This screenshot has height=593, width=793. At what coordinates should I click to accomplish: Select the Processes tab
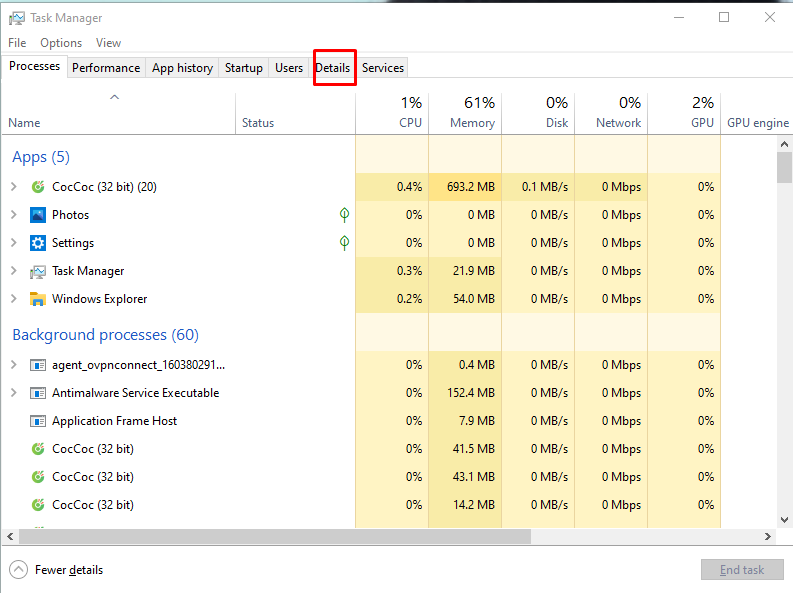34,66
